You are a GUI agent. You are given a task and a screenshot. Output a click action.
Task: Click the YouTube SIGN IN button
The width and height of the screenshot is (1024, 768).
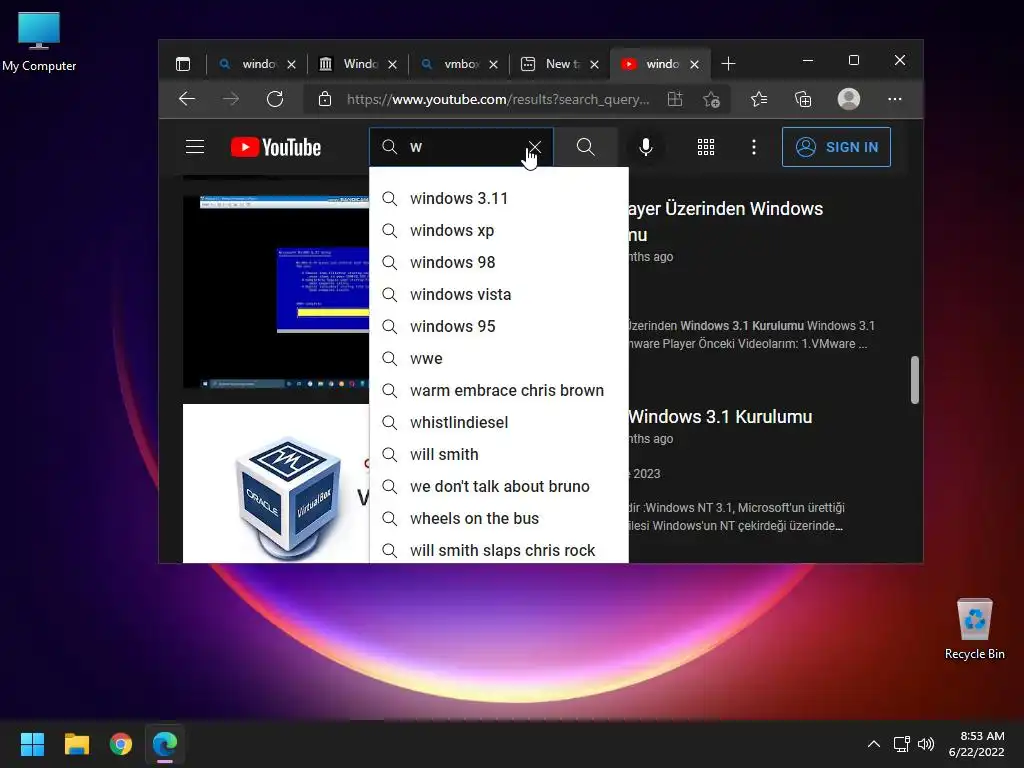(x=836, y=147)
